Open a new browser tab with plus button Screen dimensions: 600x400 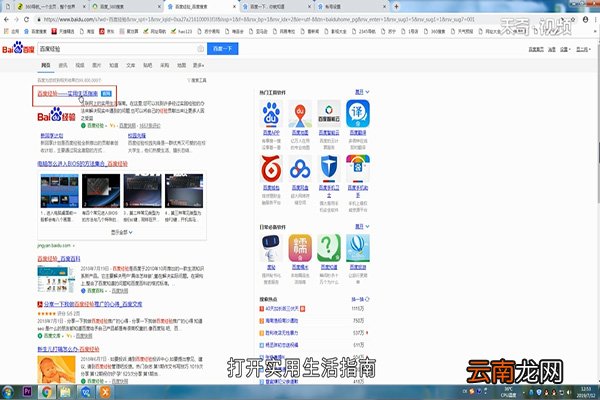(396, 7)
